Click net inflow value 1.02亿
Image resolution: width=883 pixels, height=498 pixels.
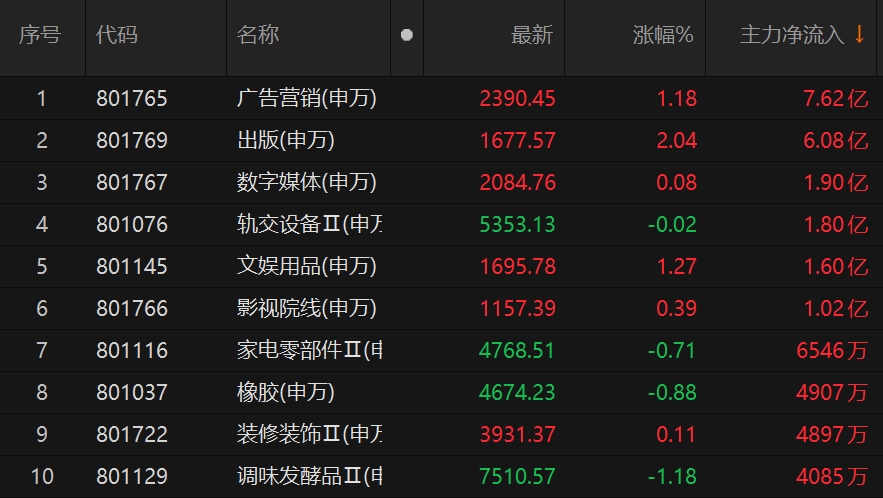click(x=836, y=309)
